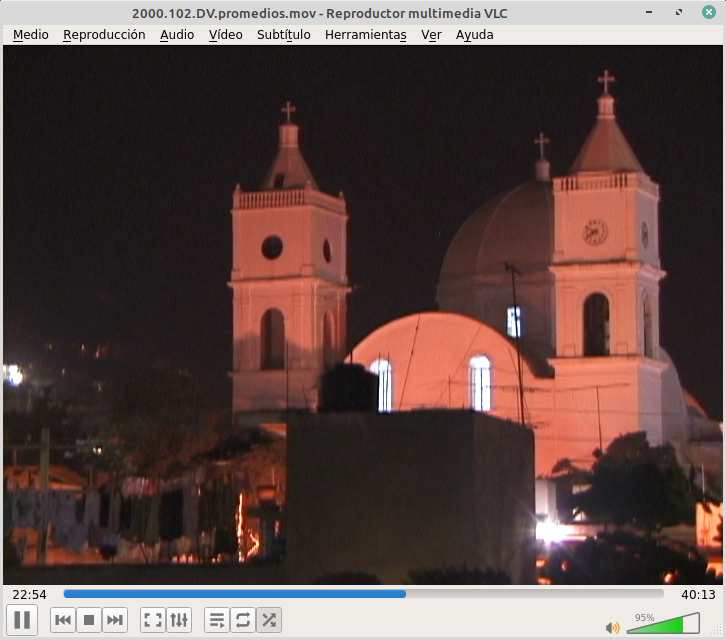Toggle fullscreen video mode
This screenshot has height=640, width=726.
153,620
